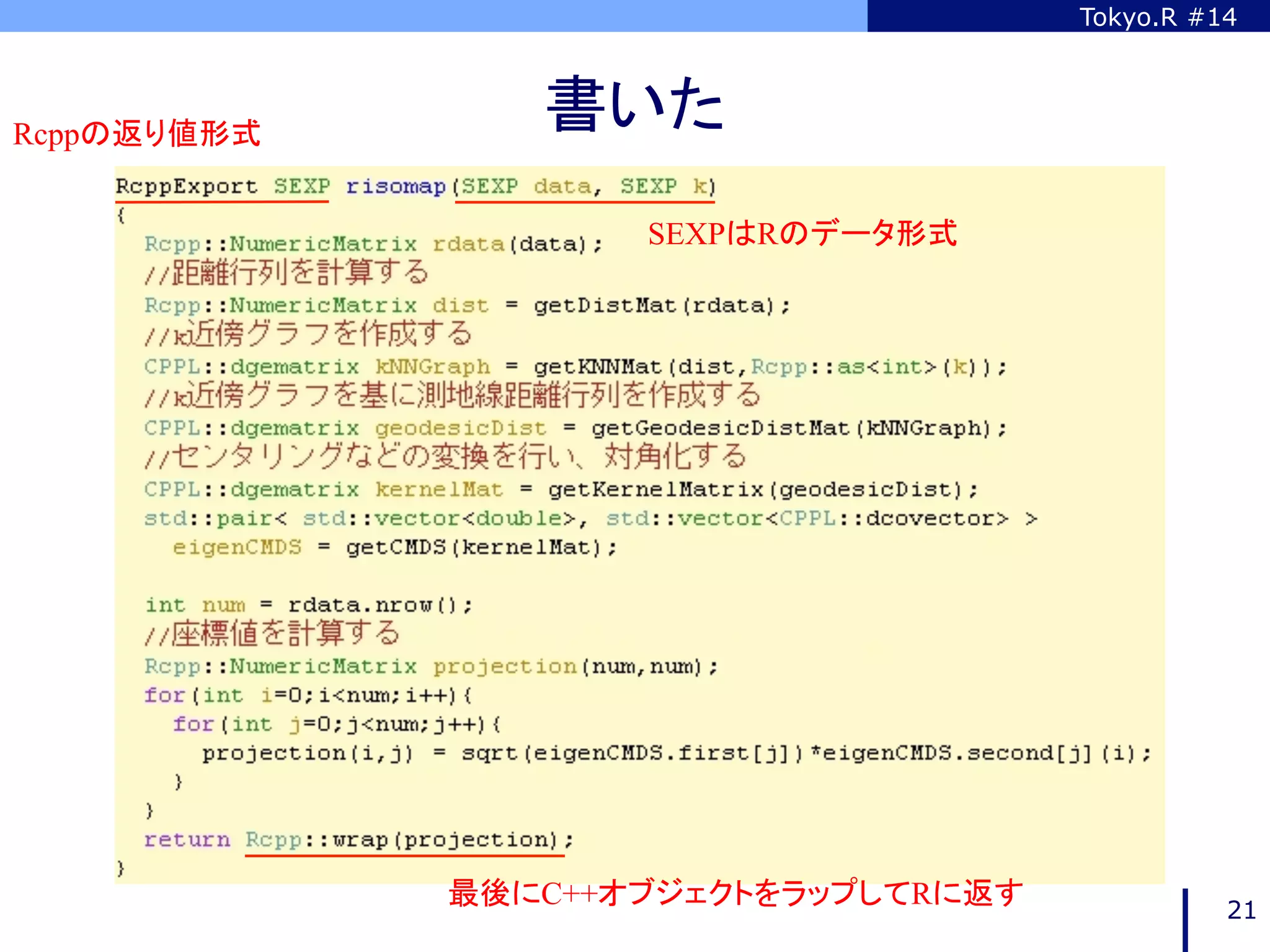Click the code line calling getKernelMatrix(geodesicDist)
Screen dimensions: 1270x952
pos(561,490)
